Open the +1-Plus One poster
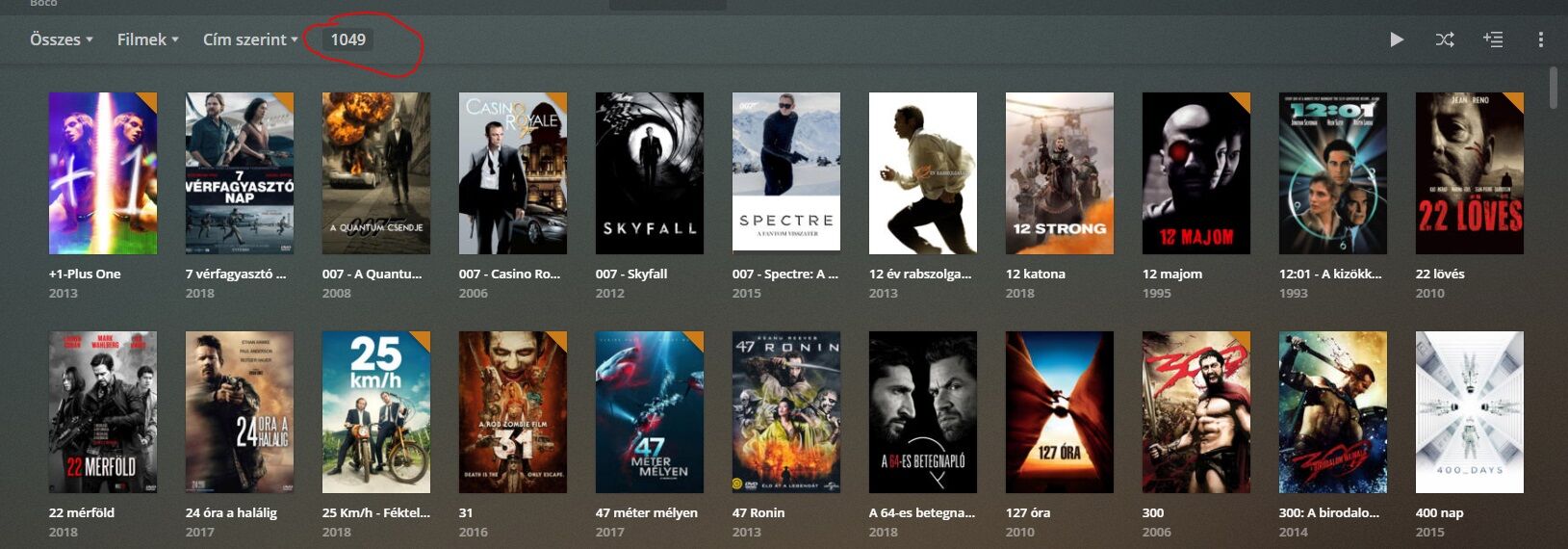The image size is (1568, 549). (103, 173)
